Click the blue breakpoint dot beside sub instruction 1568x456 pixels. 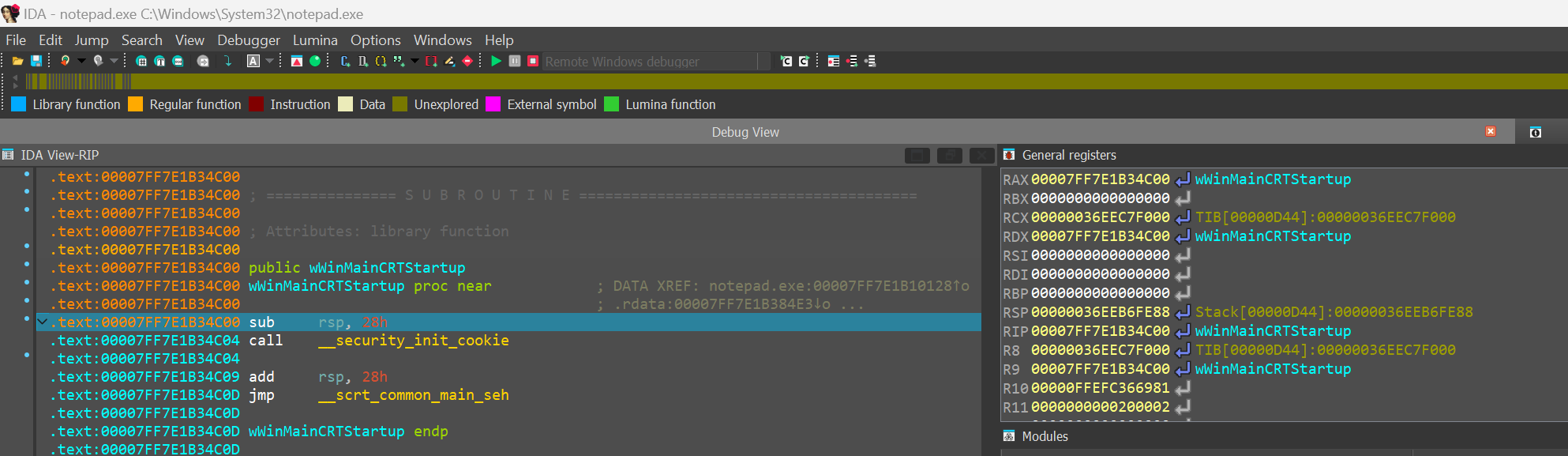[x=27, y=318]
